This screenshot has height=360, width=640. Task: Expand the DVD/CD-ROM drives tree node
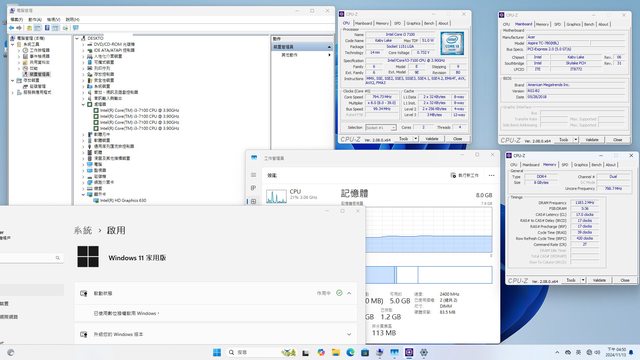(x=83, y=44)
